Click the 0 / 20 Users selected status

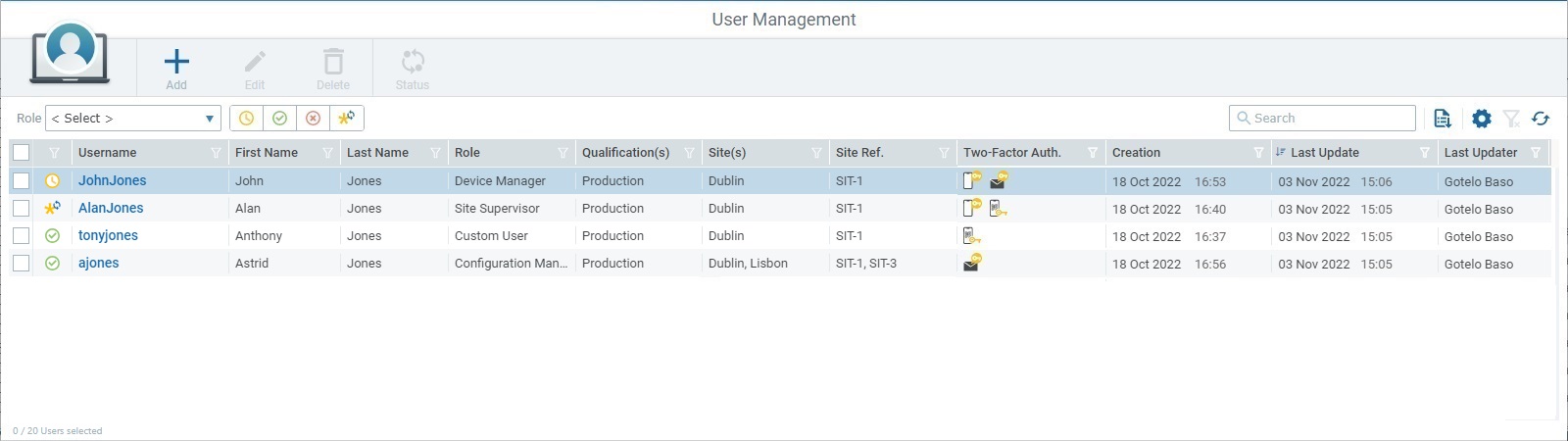58,431
